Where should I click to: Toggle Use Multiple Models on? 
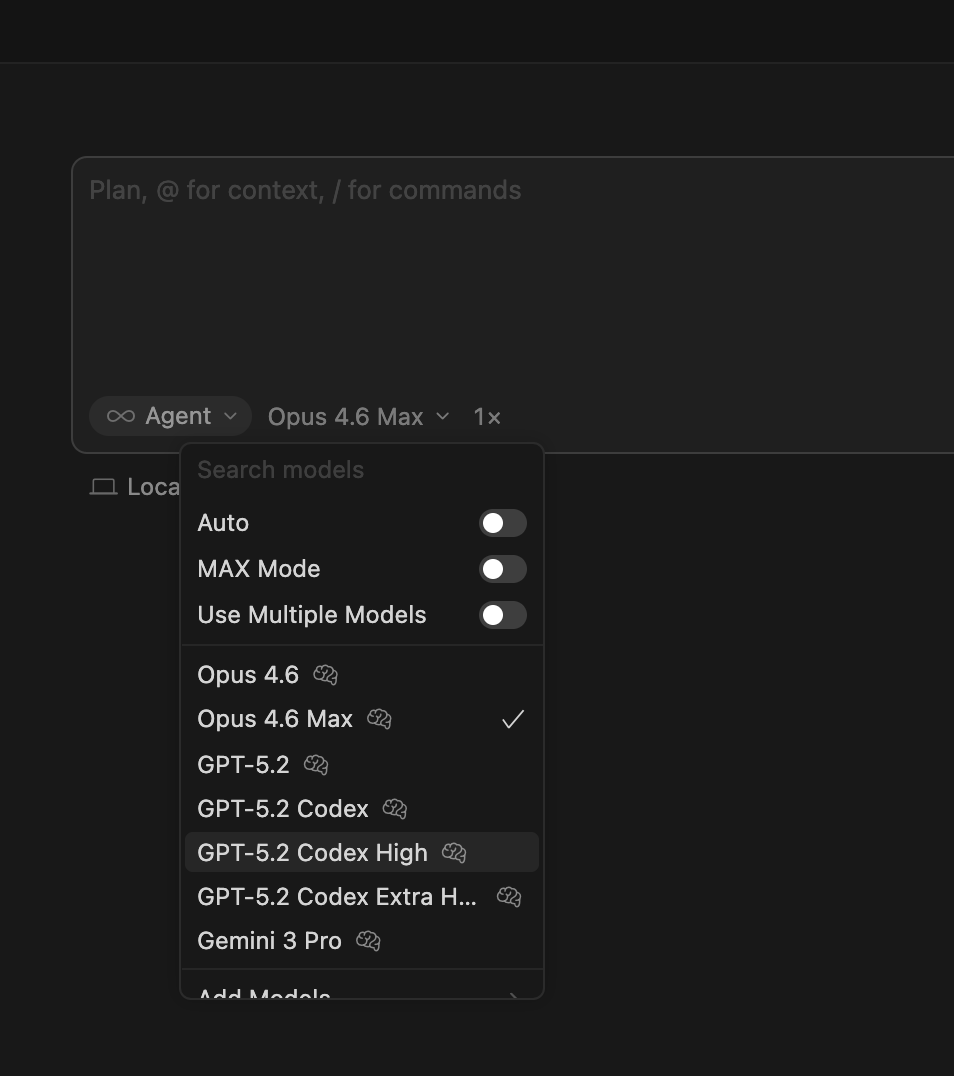click(x=502, y=615)
